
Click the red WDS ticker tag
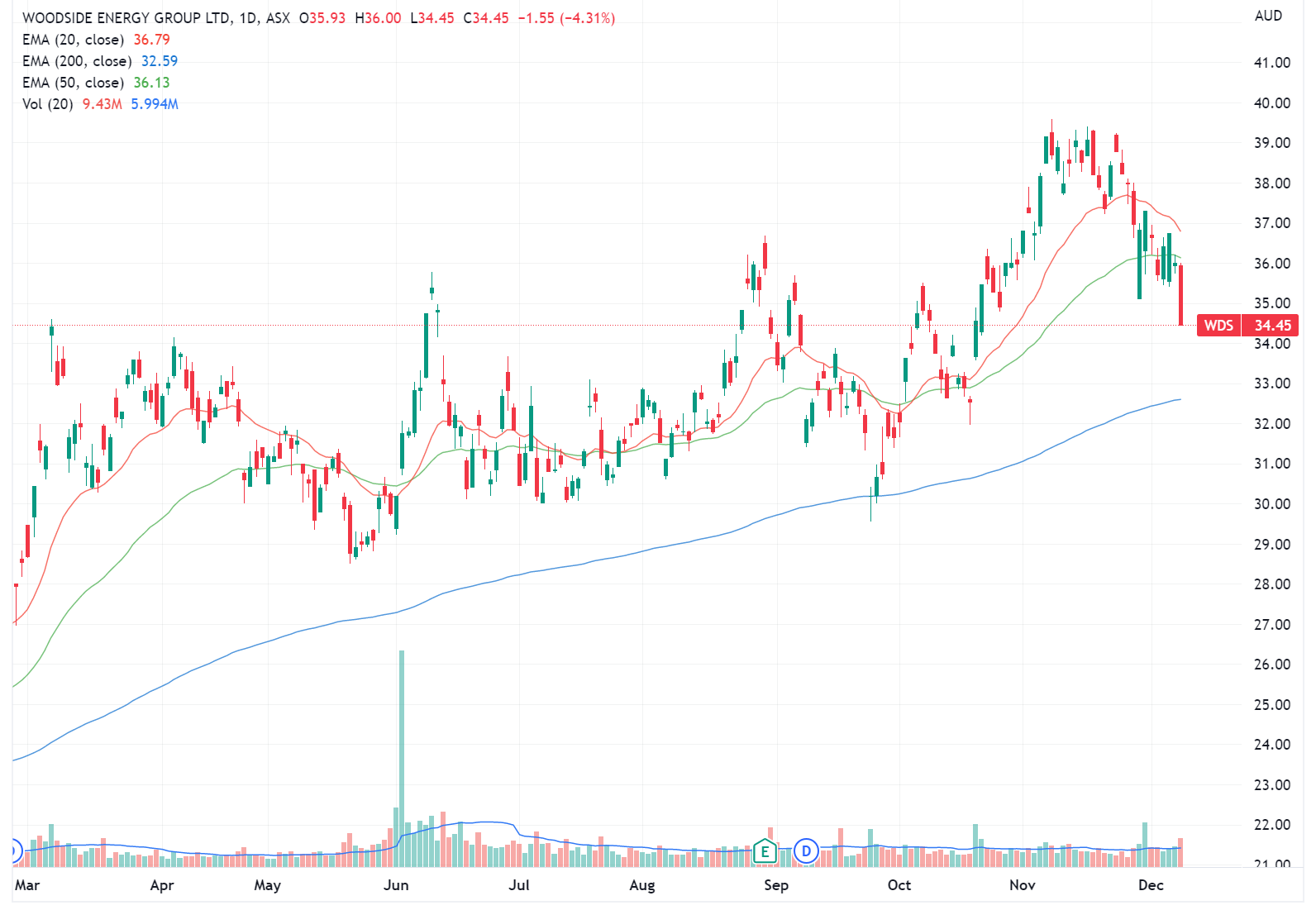(1218, 326)
